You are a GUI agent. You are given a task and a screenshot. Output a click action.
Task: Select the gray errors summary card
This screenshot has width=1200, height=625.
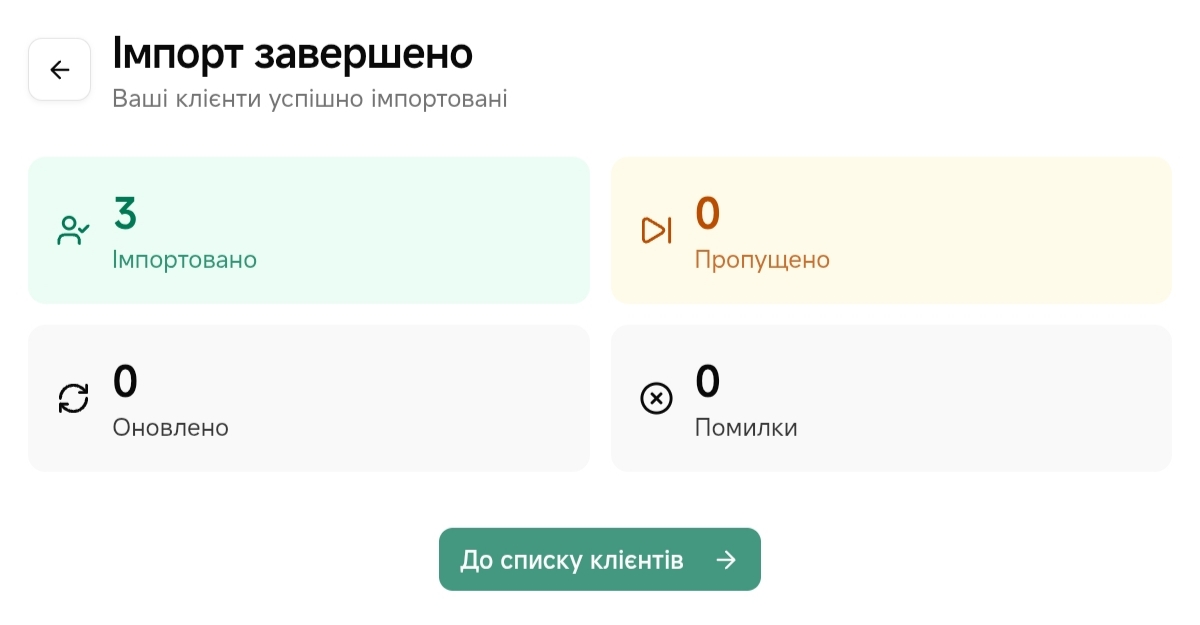click(980, 398)
